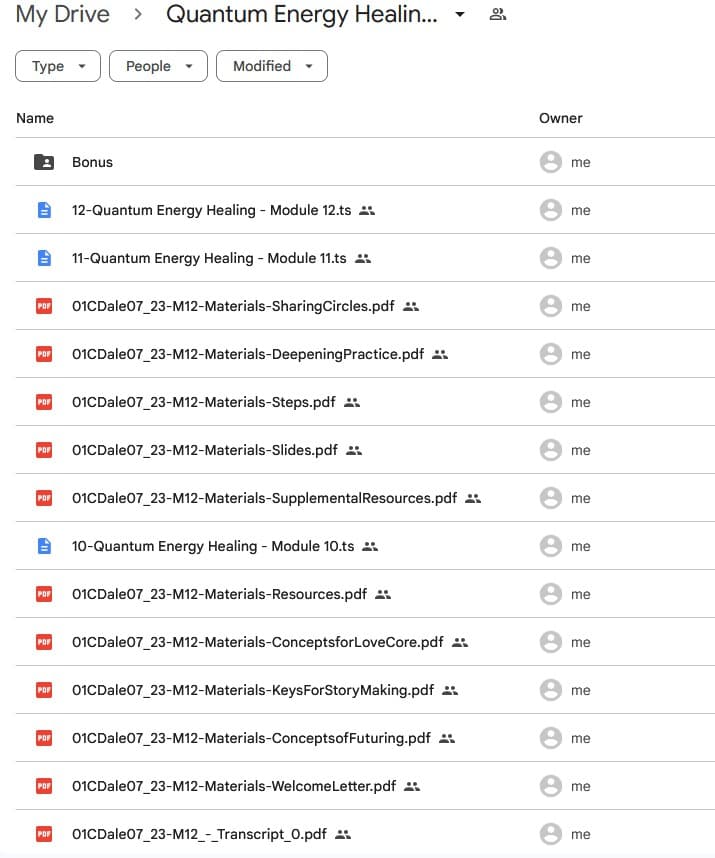
Task: Click the Owner column header
Action: 560,118
